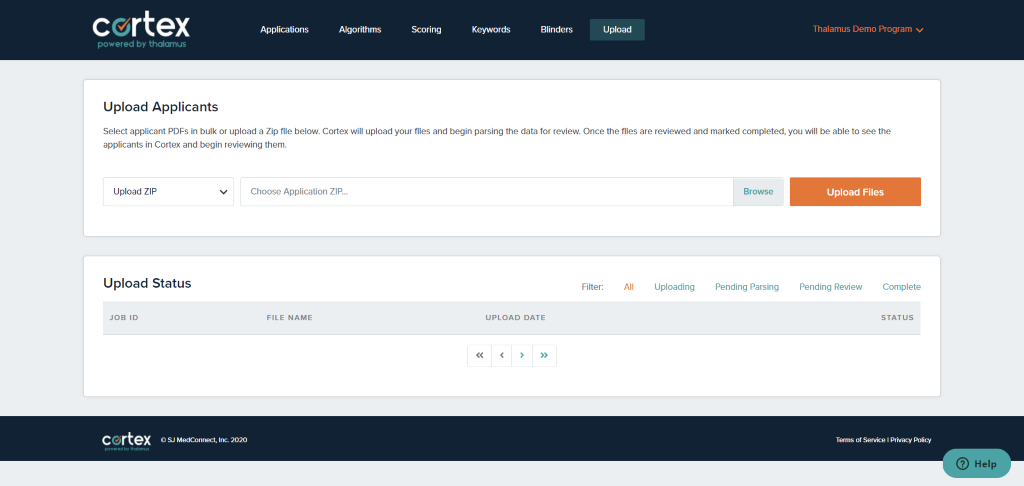Open the Help widget

pyautogui.click(x=976, y=463)
